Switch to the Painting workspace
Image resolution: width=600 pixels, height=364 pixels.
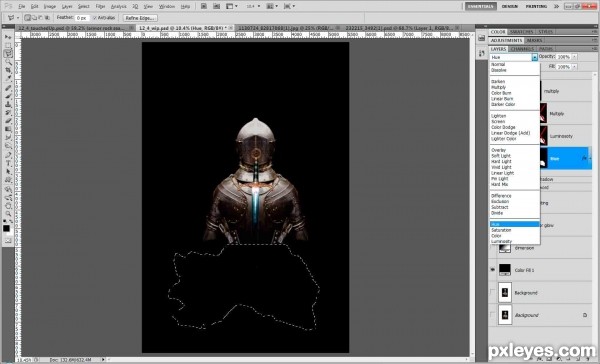point(536,6)
